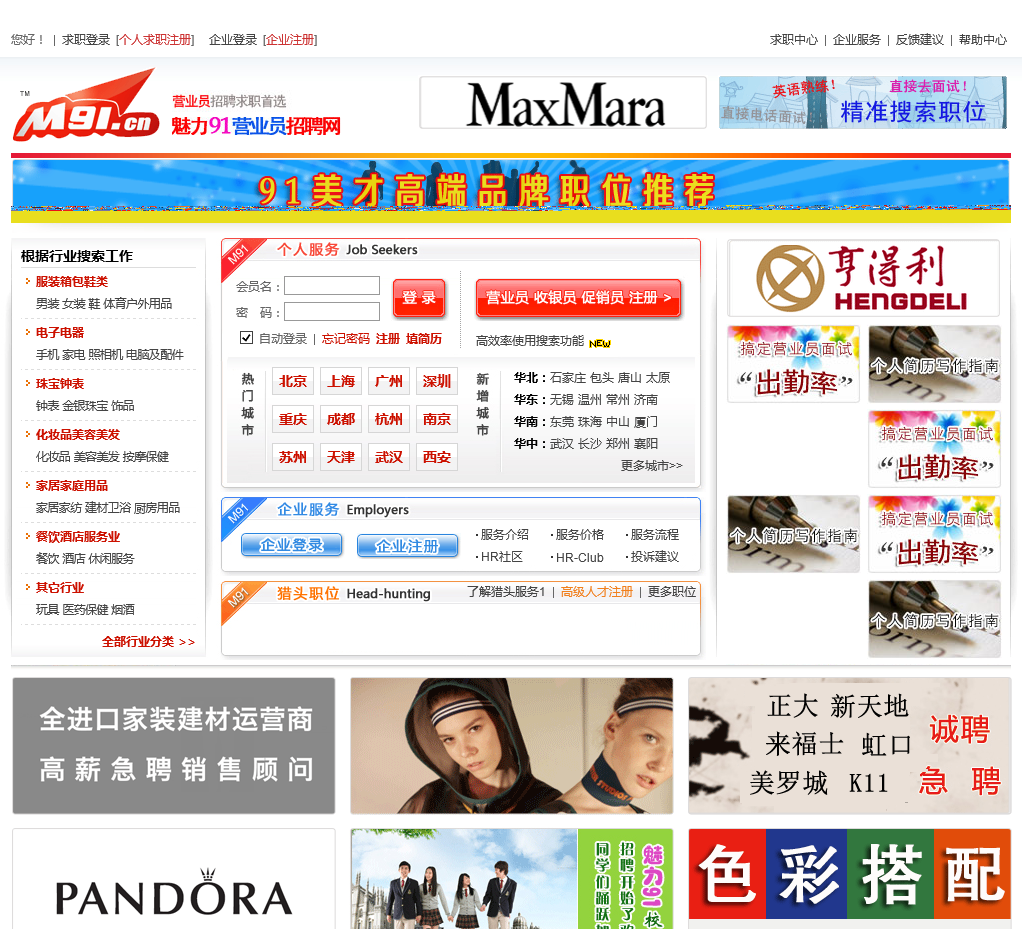Open the MaxMara banner ad
1022x929 pixels.
click(x=563, y=103)
